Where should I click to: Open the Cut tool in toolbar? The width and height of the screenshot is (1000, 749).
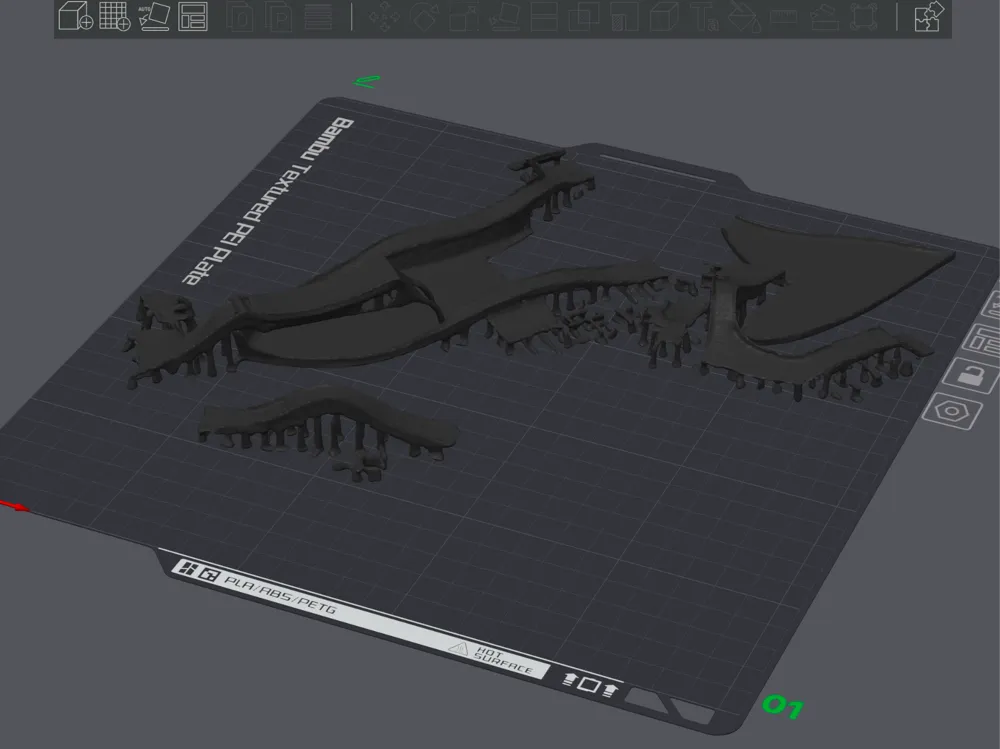[544, 16]
